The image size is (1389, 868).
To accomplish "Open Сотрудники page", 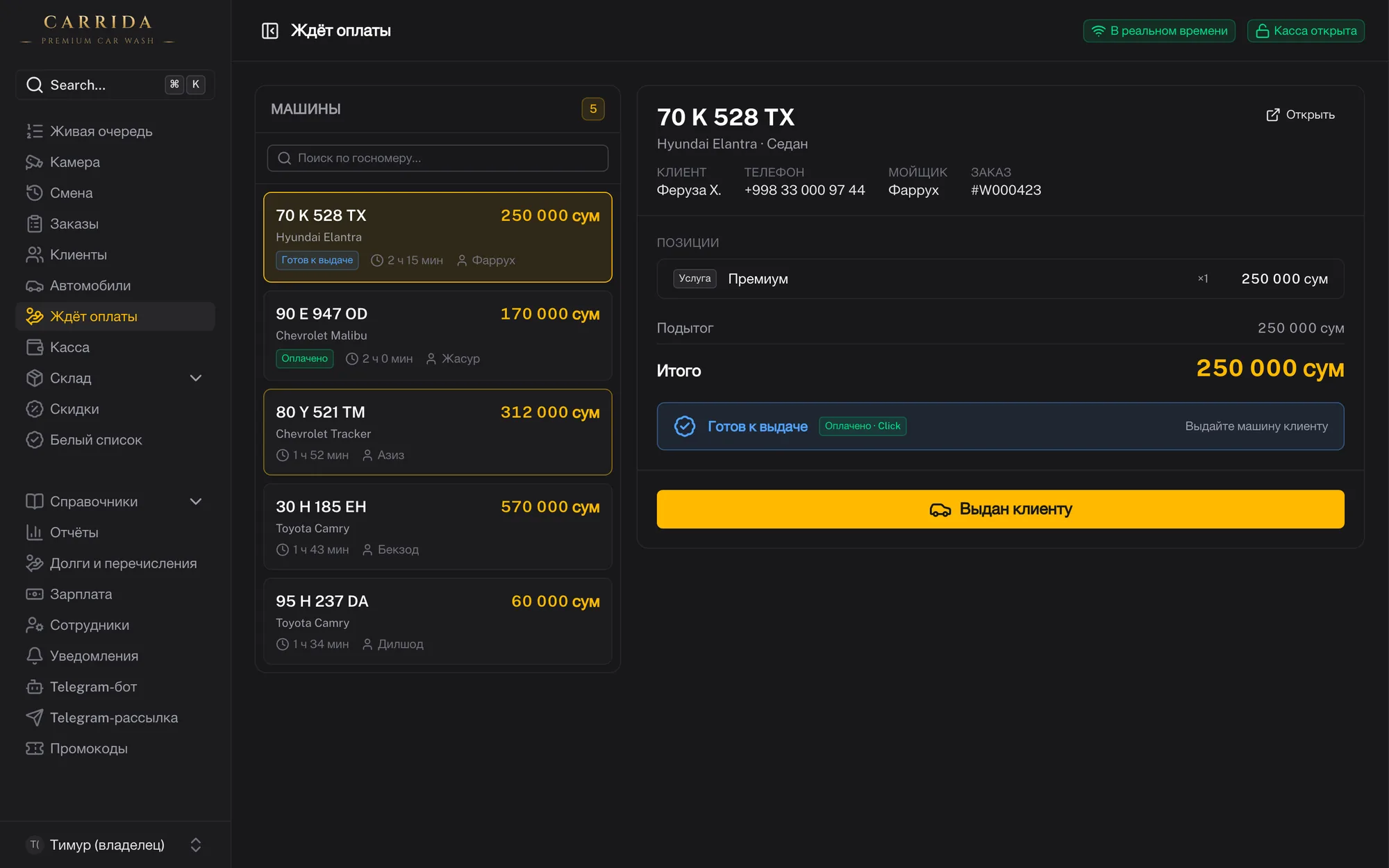I will (x=115, y=625).
